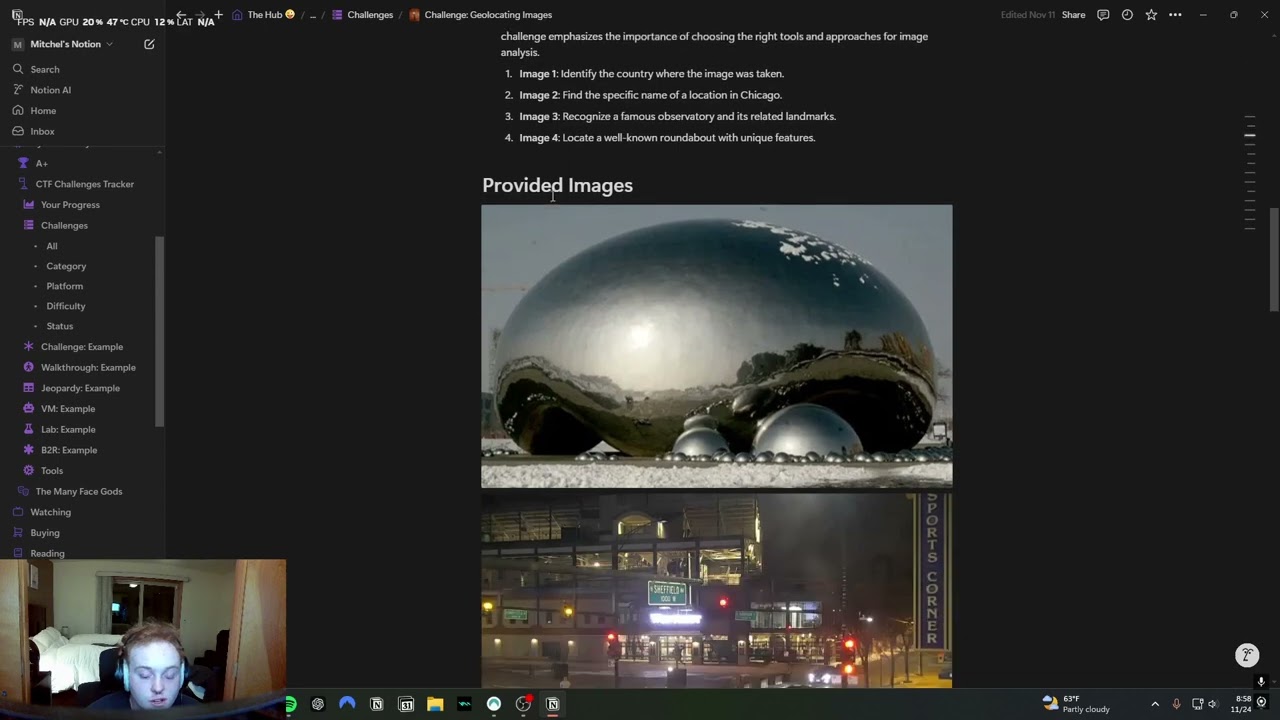Click the table of contents outline
The image size is (1280, 720).
1250,172
